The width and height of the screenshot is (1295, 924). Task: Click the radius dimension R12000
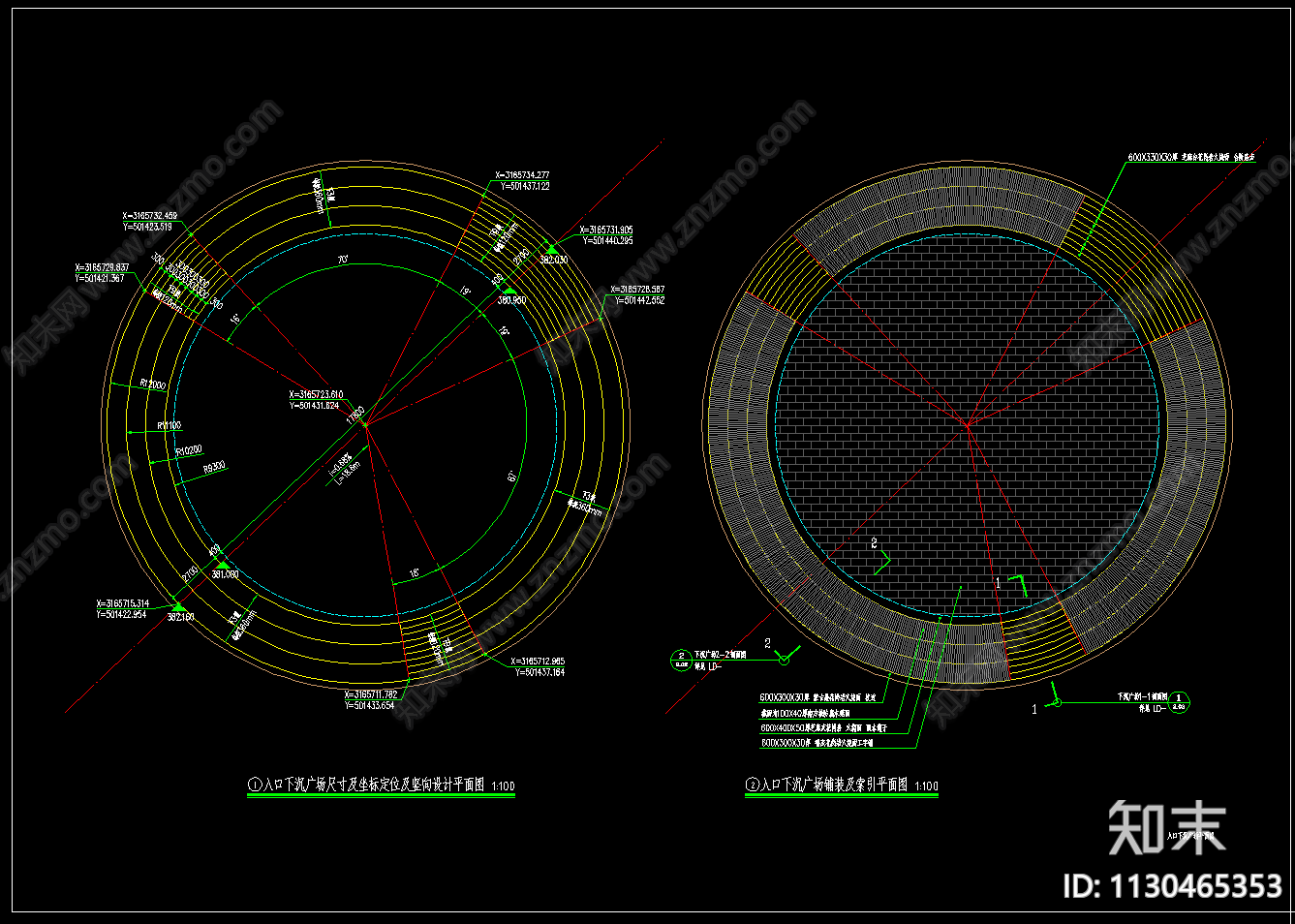tap(153, 385)
